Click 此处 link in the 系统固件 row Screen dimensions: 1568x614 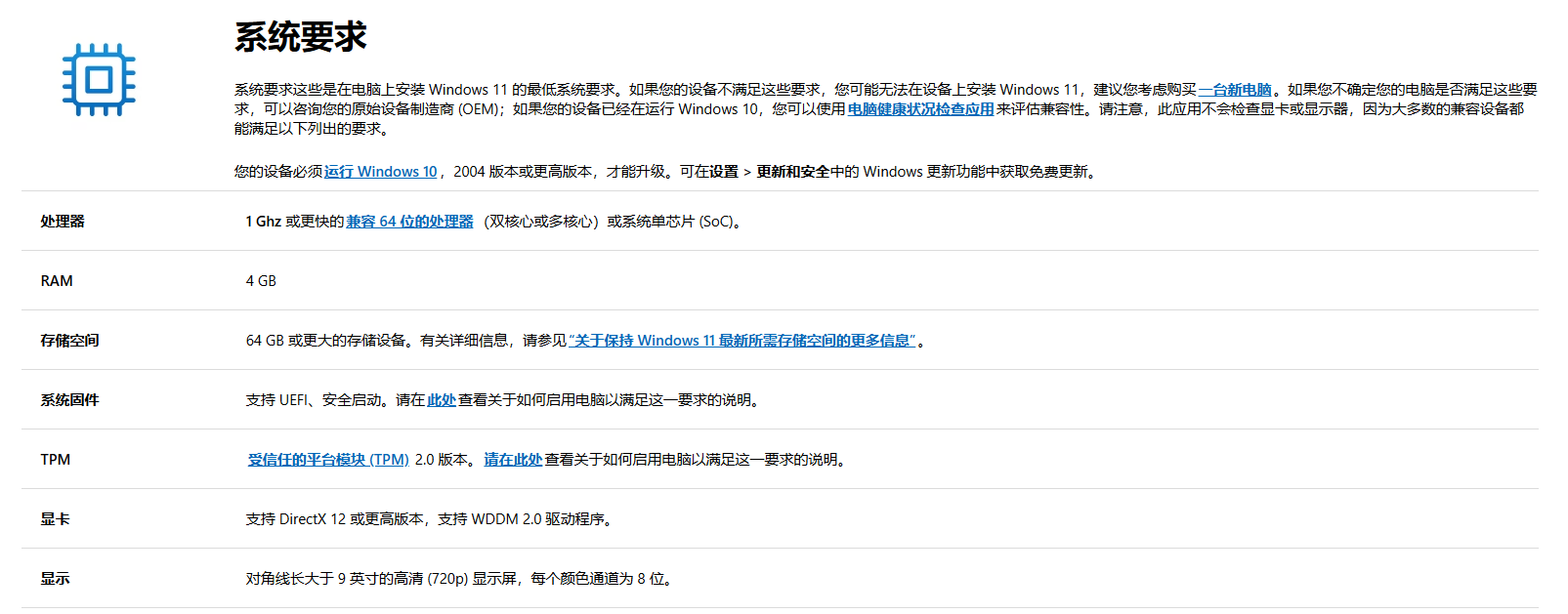coord(442,400)
